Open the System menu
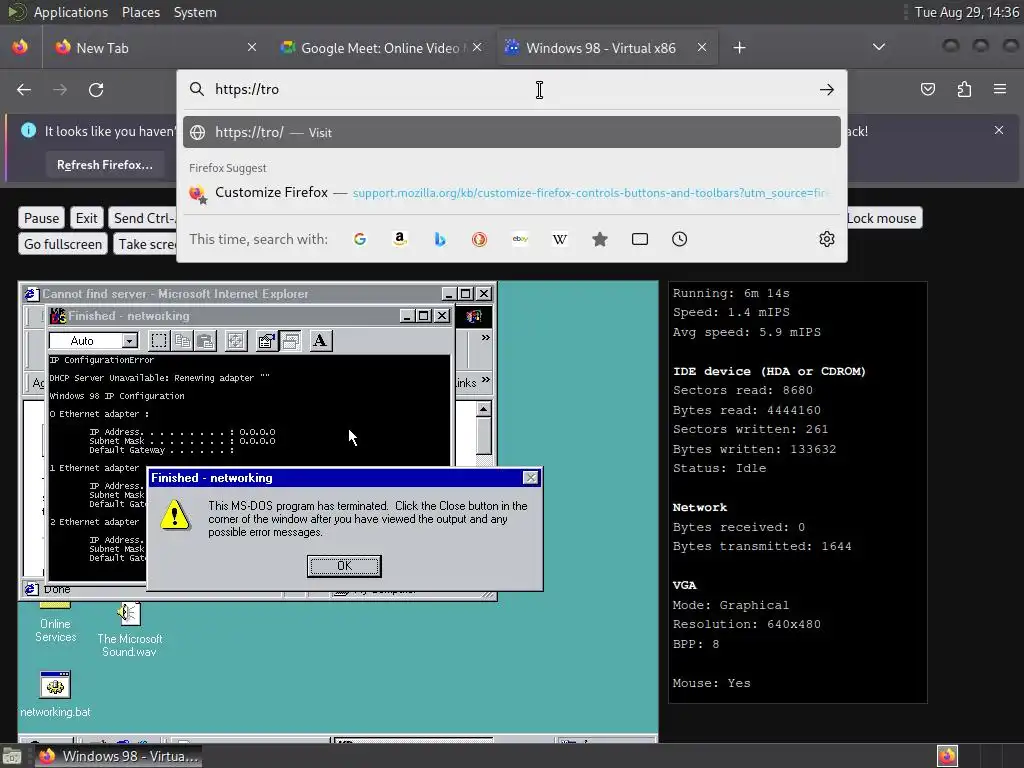1024x768 pixels. pyautogui.click(x=195, y=12)
